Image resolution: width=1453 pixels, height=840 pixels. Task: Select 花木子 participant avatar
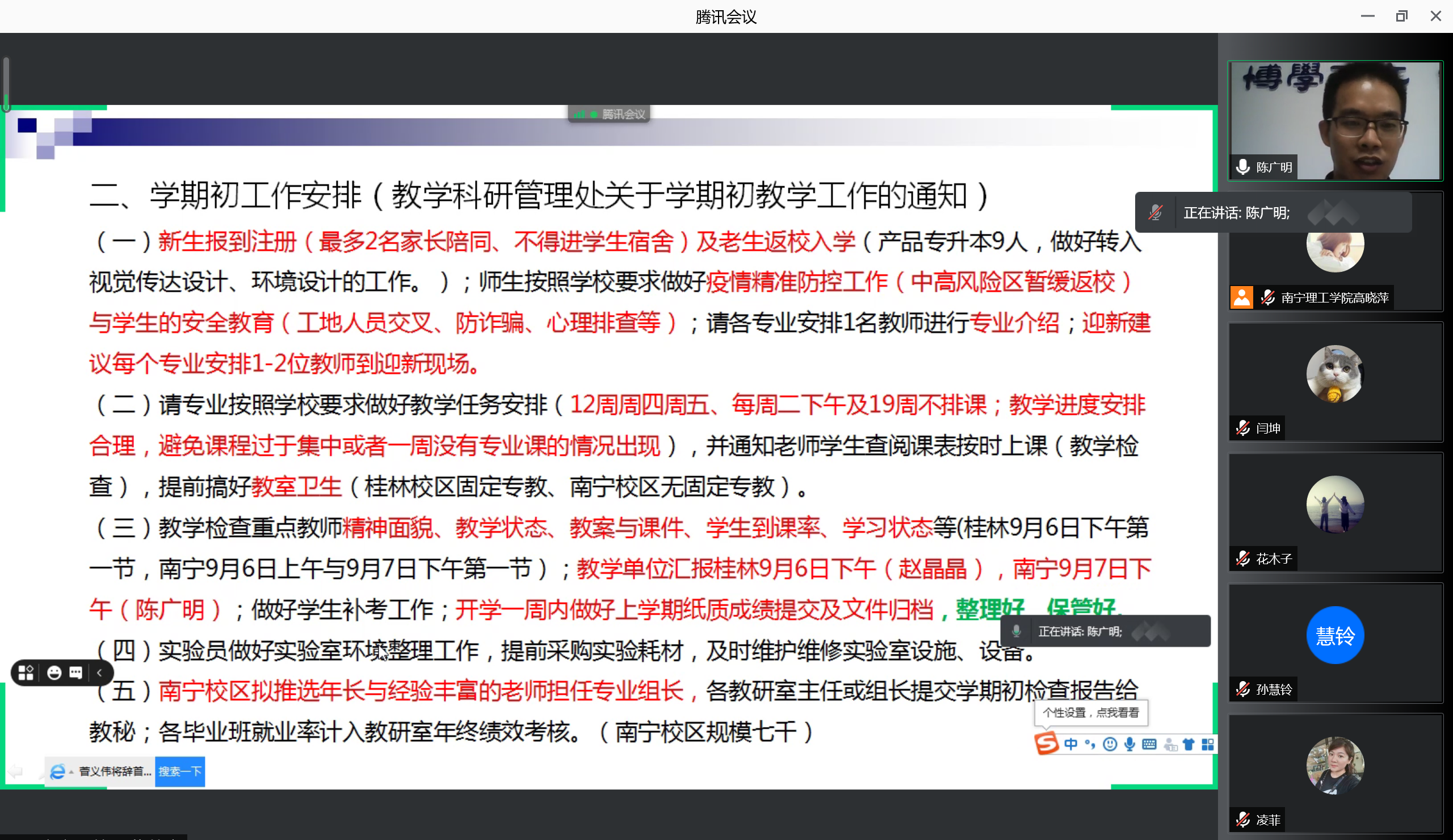point(1335,505)
